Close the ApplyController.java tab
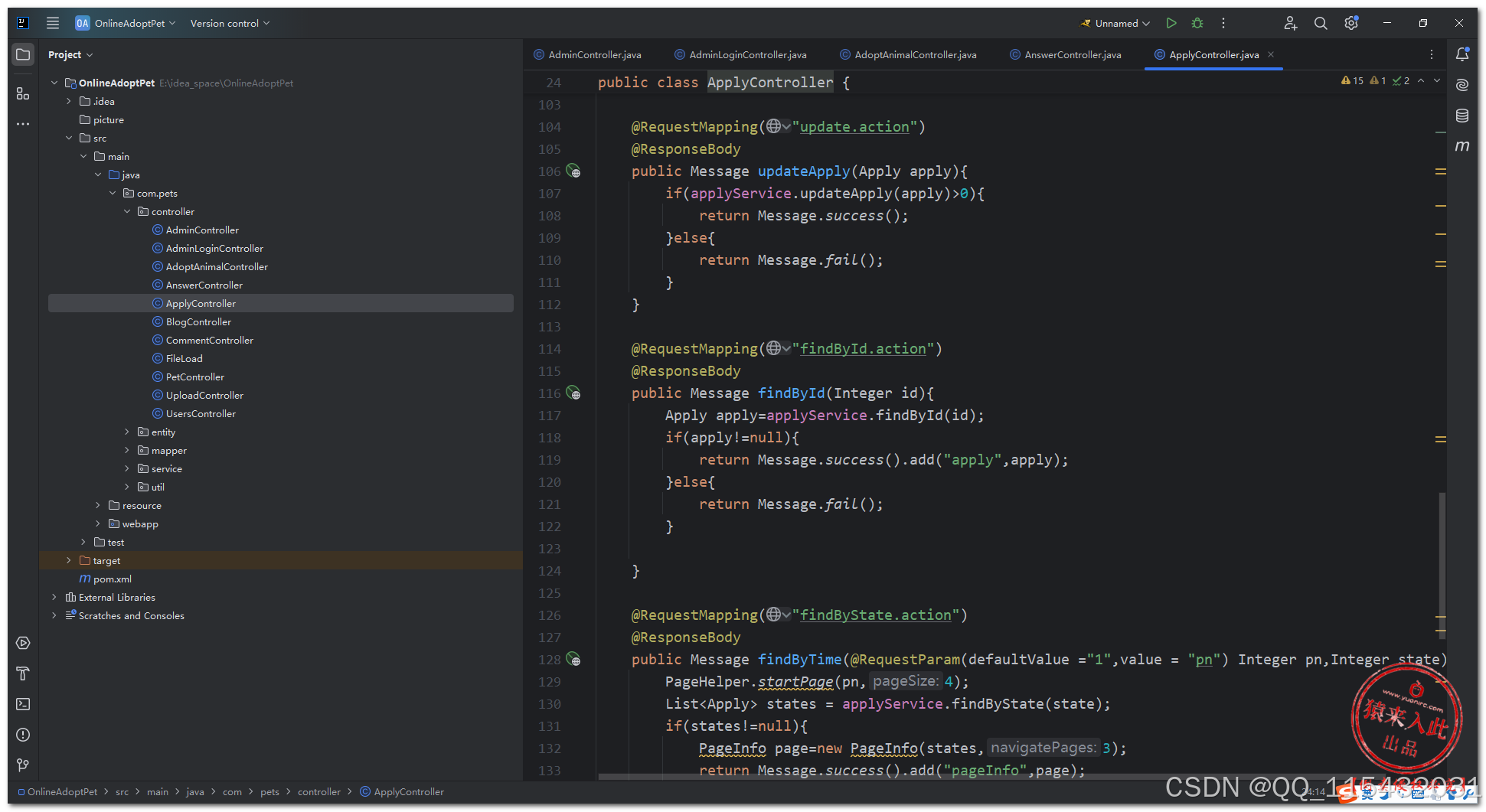Image resolution: width=1486 pixels, height=812 pixels. (1272, 54)
